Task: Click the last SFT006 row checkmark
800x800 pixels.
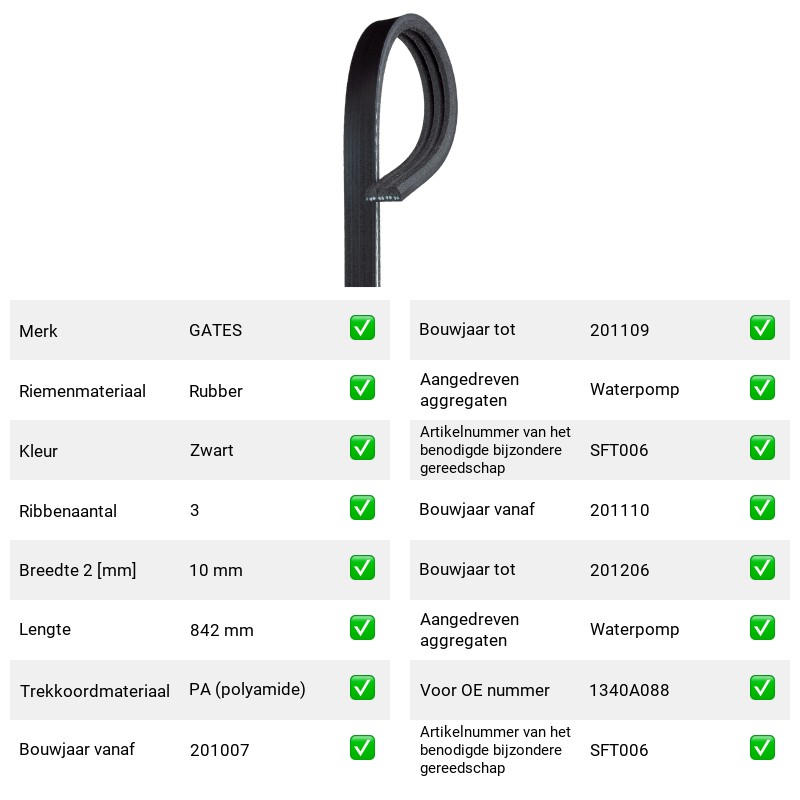Action: (x=762, y=747)
